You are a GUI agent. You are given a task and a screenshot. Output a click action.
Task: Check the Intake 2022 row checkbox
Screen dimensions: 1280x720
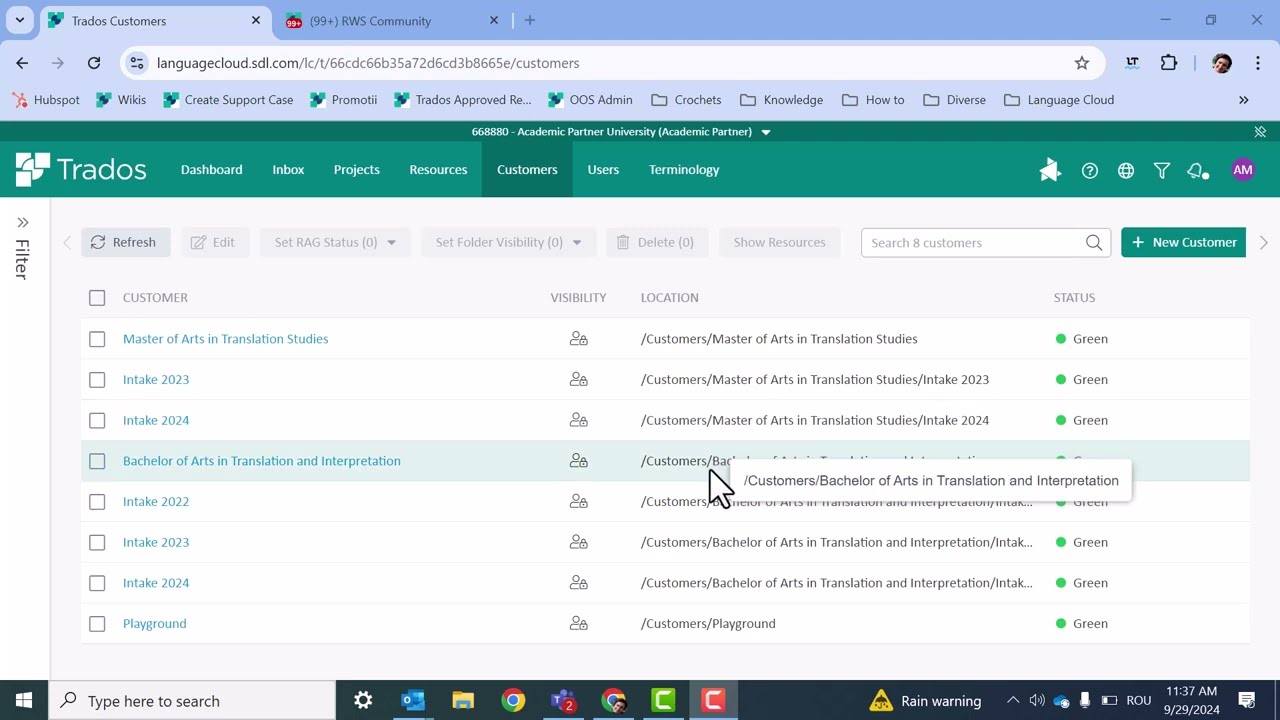coord(97,502)
